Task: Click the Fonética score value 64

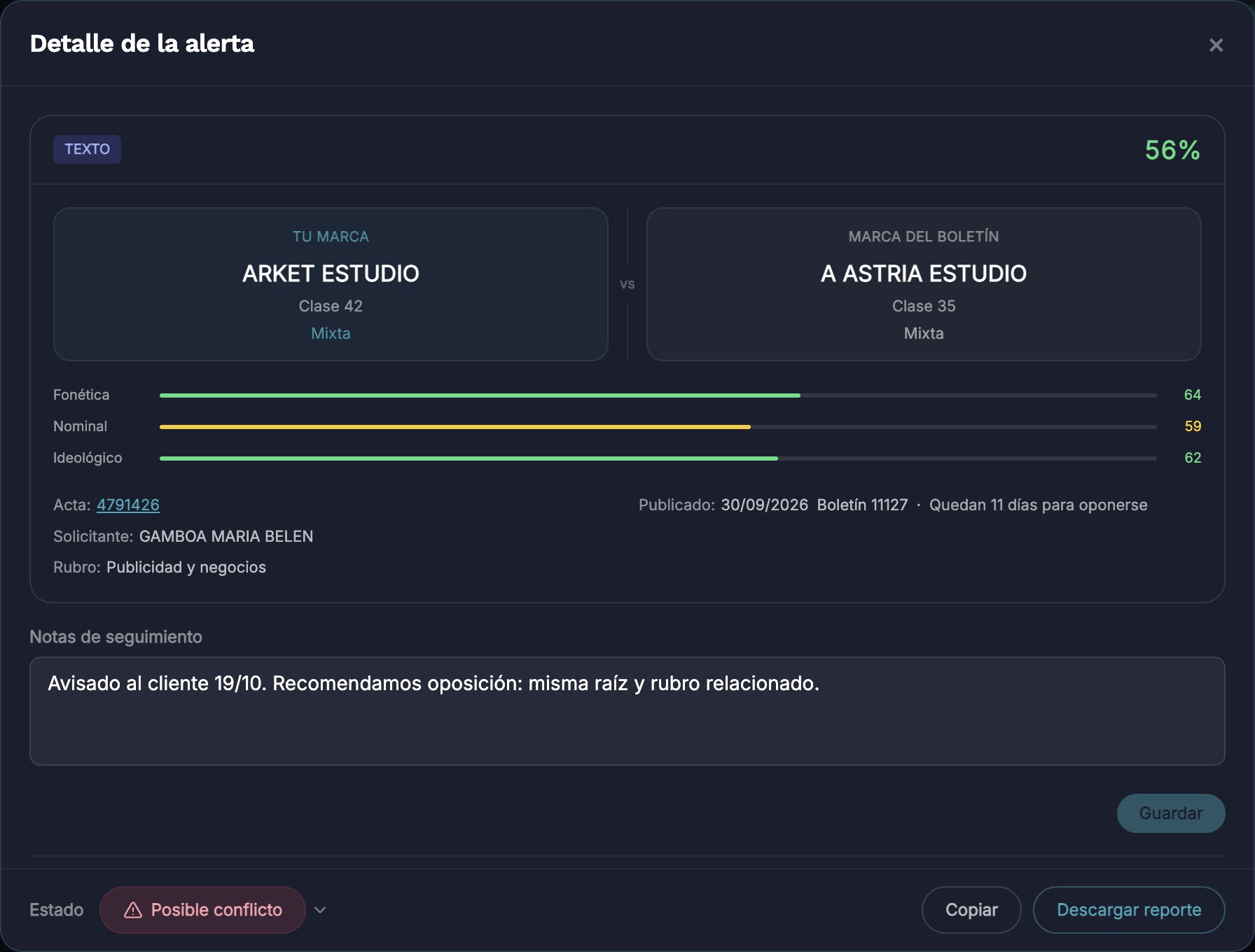Action: (x=1193, y=395)
